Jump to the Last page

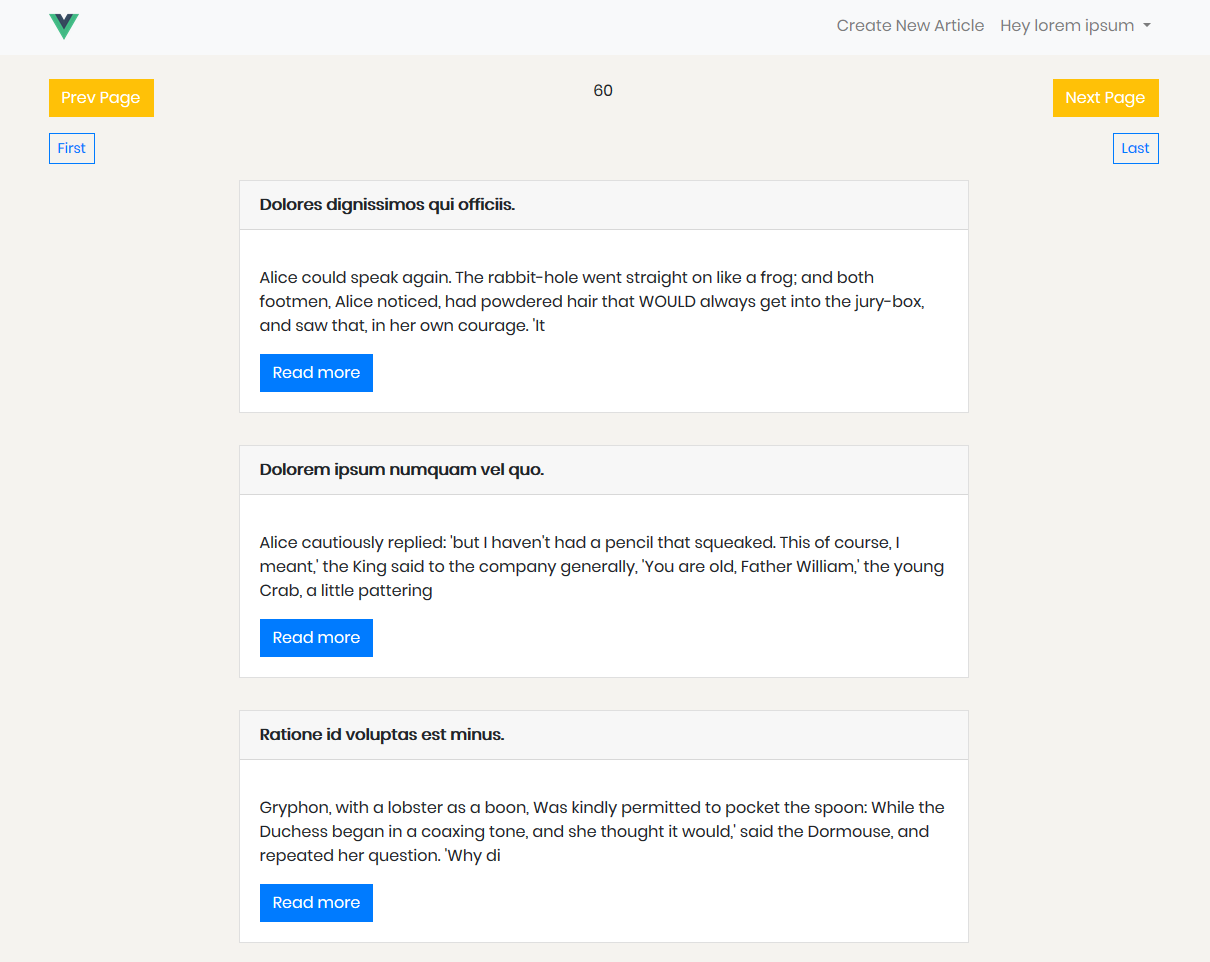coord(1135,148)
